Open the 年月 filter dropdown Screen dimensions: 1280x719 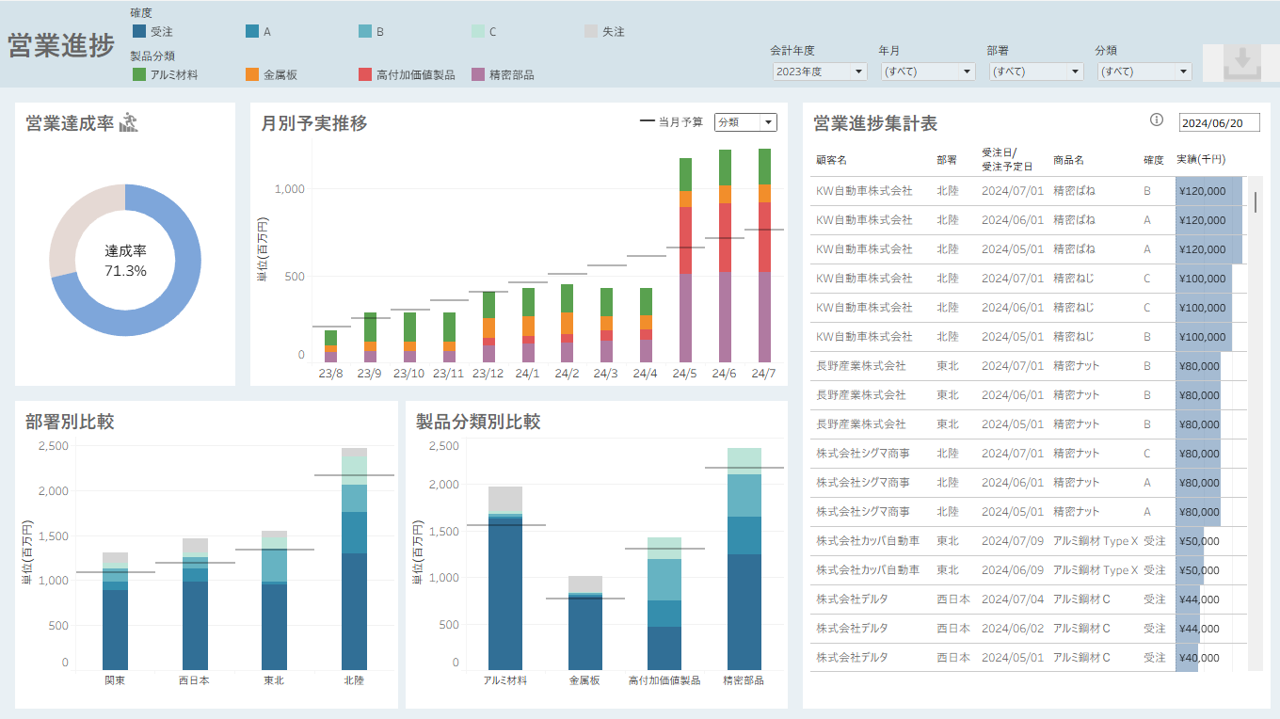coord(928,72)
